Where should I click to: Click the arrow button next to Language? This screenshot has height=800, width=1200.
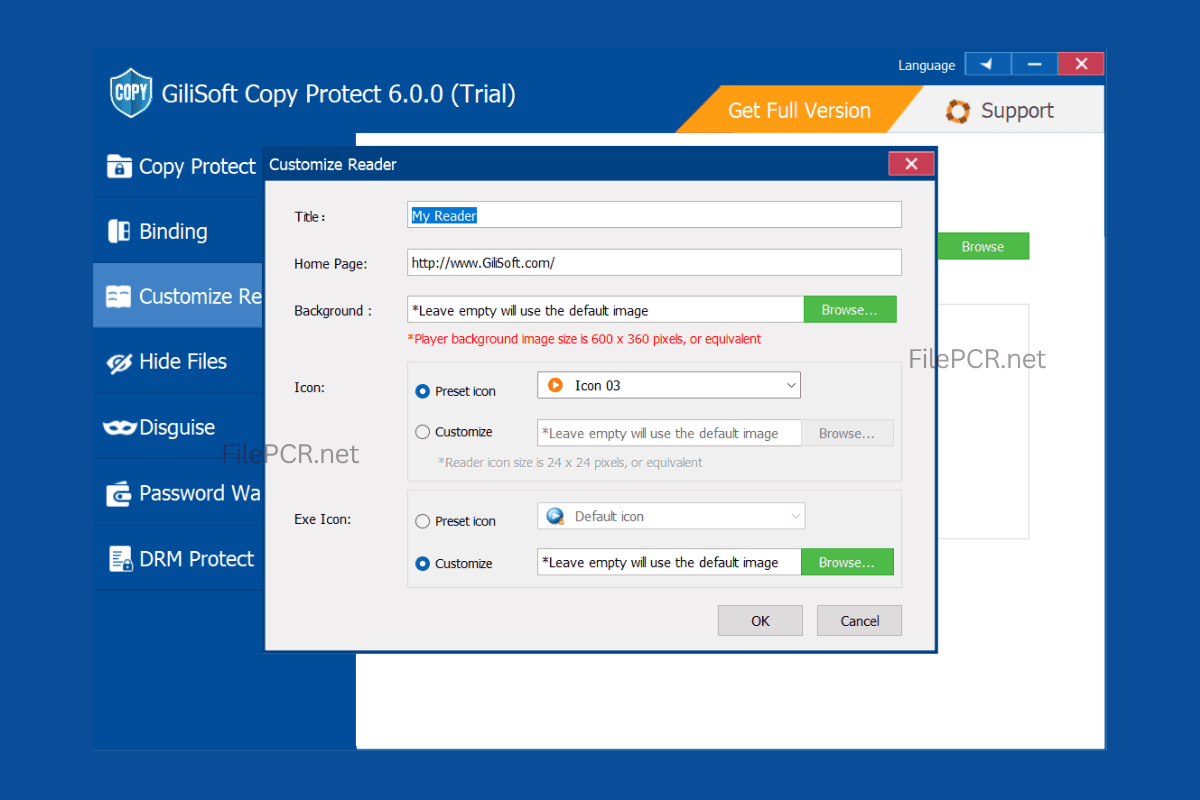(987, 64)
